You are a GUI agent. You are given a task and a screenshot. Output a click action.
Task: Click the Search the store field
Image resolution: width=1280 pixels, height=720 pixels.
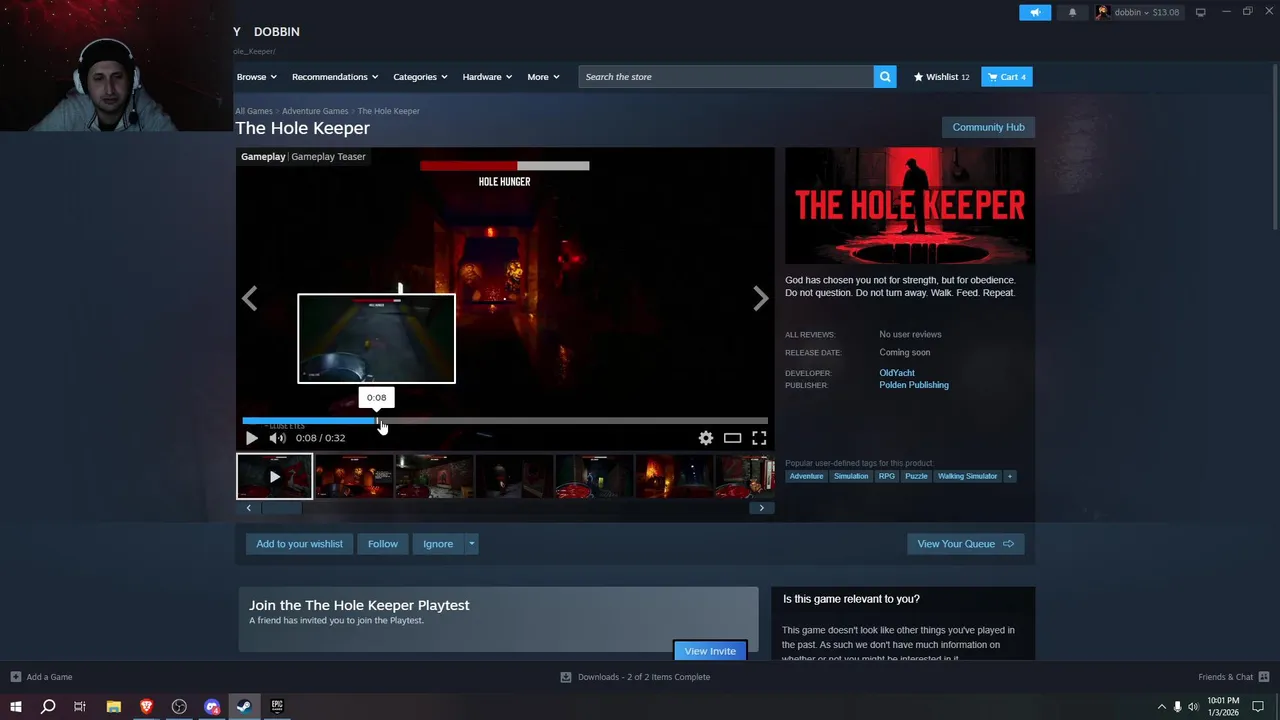725,77
